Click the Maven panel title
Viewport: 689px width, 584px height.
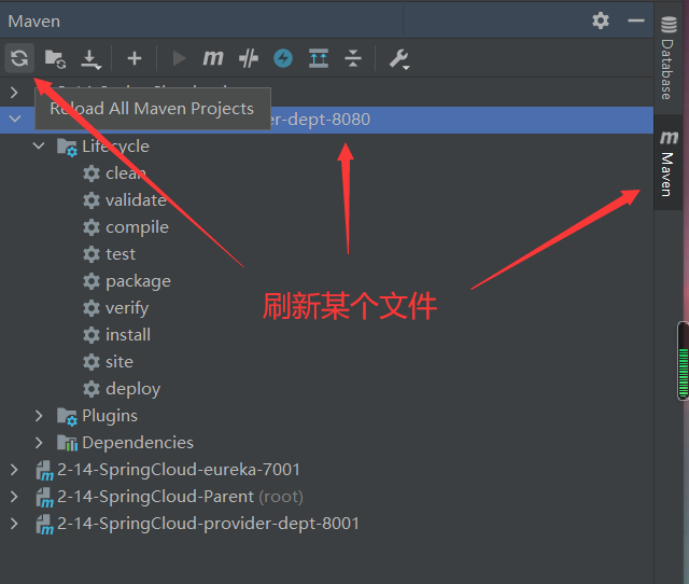click(34, 21)
